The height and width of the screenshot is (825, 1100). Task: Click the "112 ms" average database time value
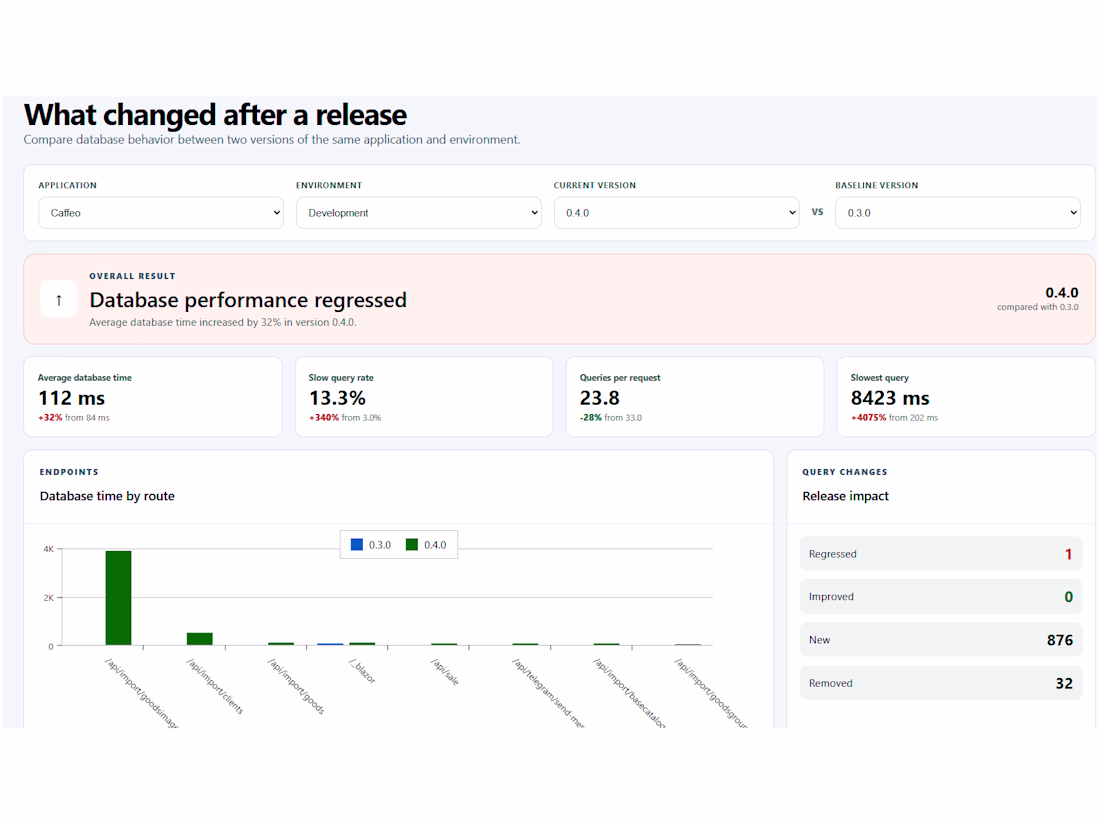(x=72, y=398)
